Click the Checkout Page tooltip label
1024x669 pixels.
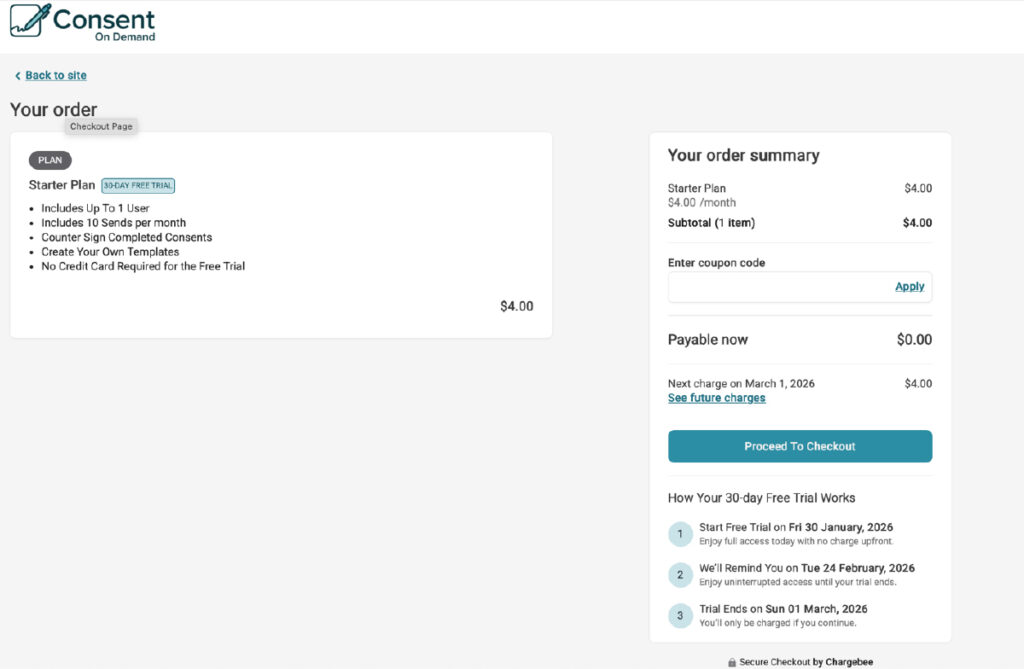pyautogui.click(x=101, y=127)
